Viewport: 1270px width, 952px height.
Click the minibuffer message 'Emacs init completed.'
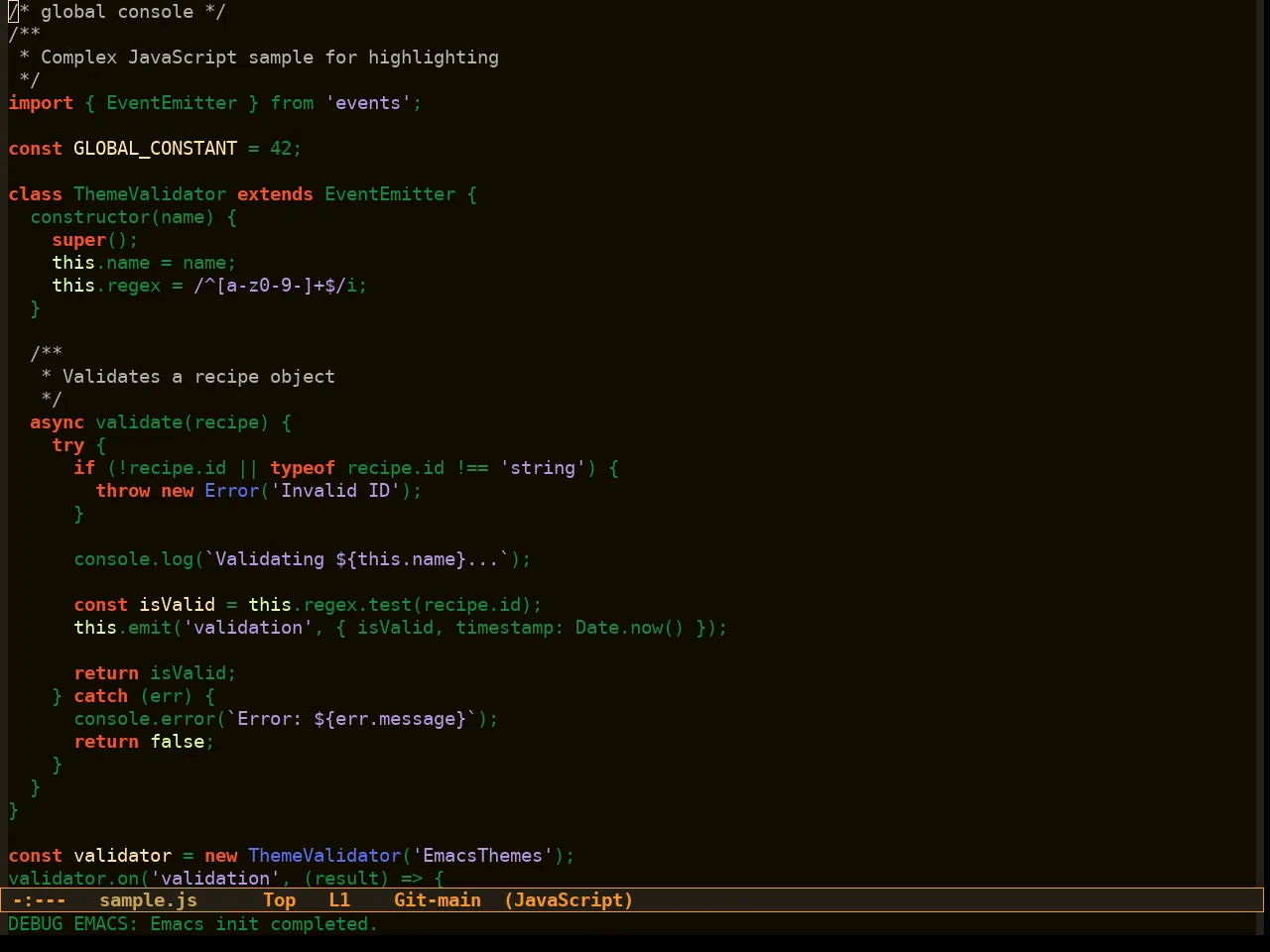click(x=263, y=924)
